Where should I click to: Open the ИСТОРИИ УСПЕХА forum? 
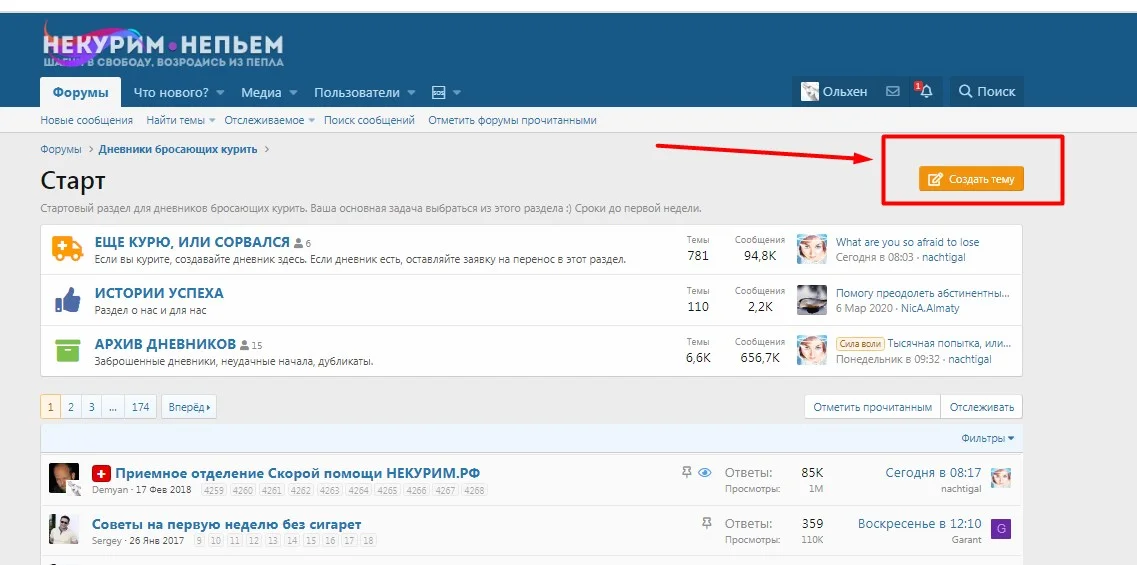pyautogui.click(x=159, y=293)
